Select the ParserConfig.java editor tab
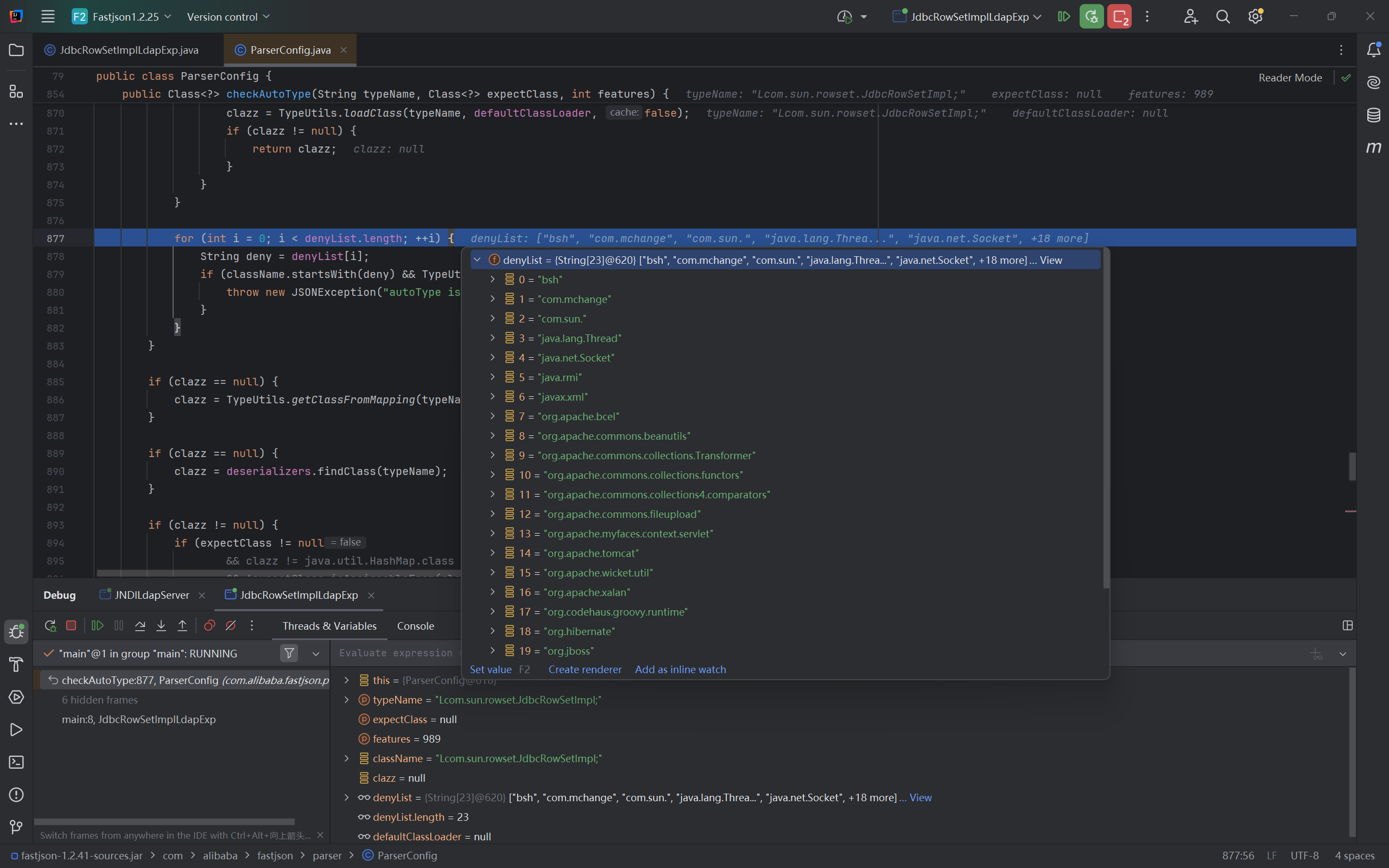This screenshot has height=868, width=1389. (x=290, y=50)
